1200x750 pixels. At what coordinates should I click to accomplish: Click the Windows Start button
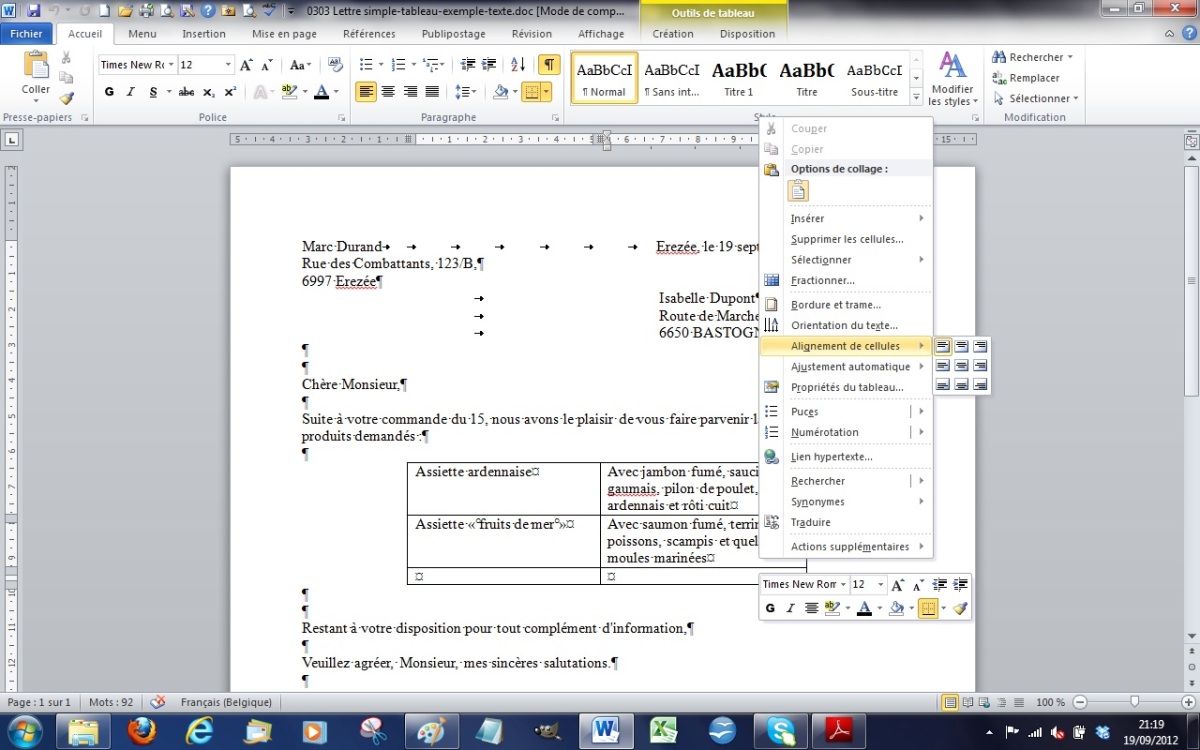click(24, 731)
